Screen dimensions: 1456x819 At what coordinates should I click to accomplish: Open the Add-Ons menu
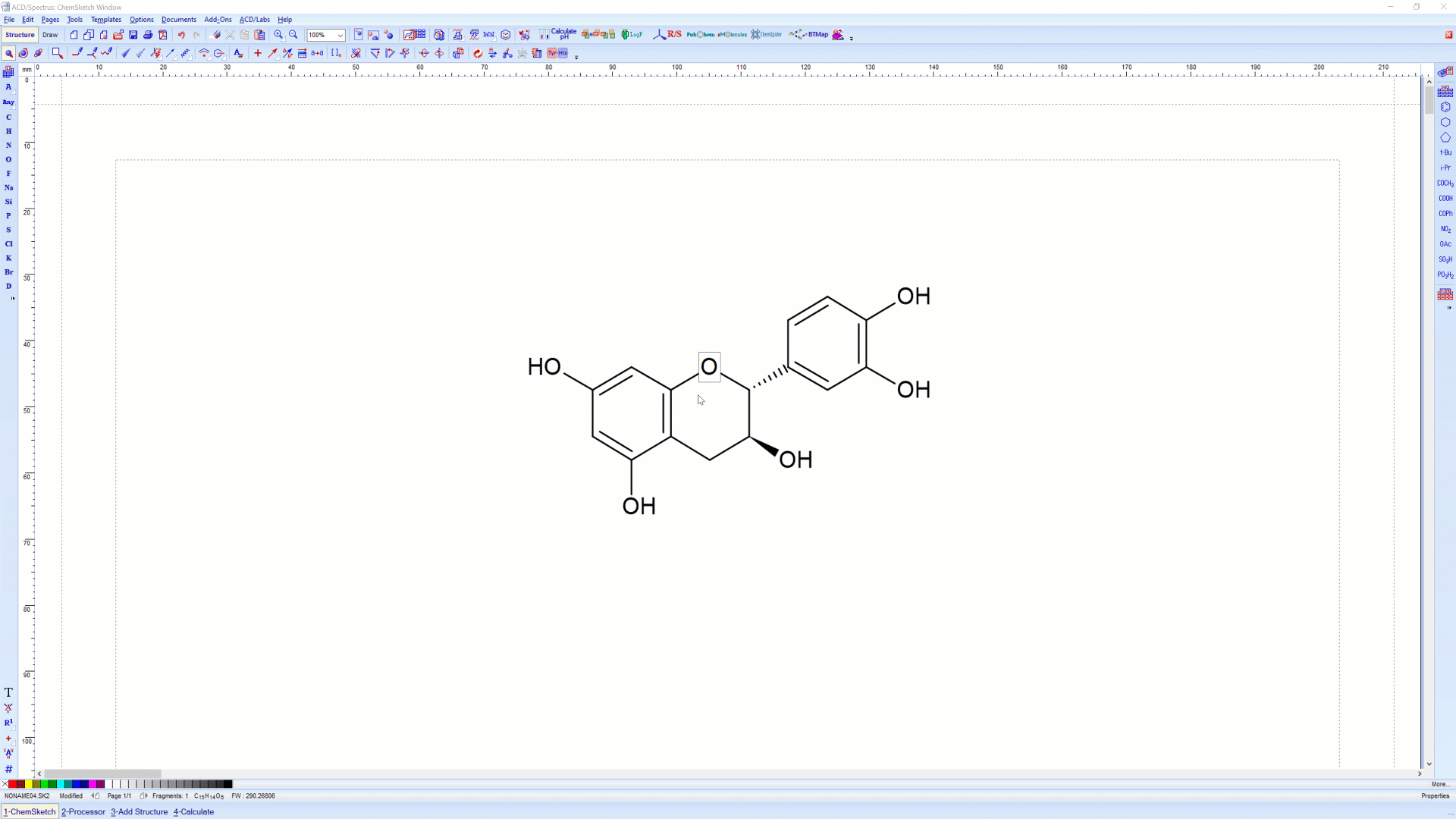[218, 20]
